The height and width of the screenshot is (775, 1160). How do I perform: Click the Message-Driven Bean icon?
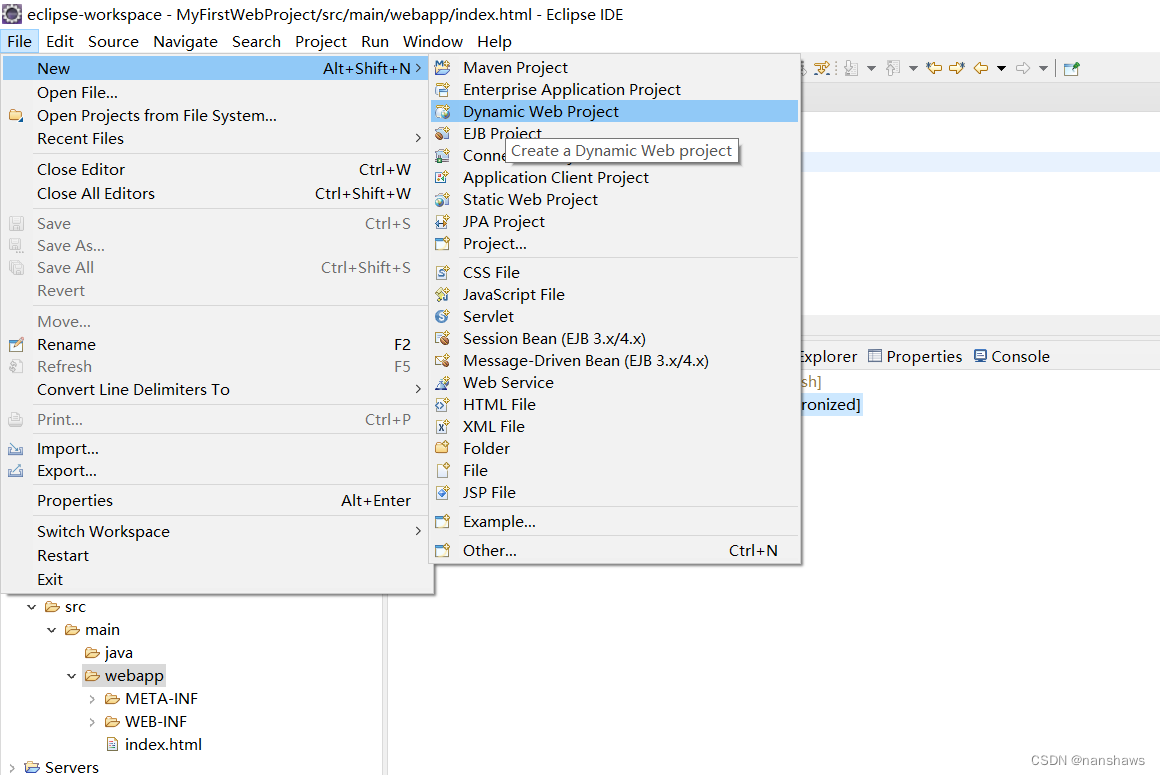click(442, 361)
